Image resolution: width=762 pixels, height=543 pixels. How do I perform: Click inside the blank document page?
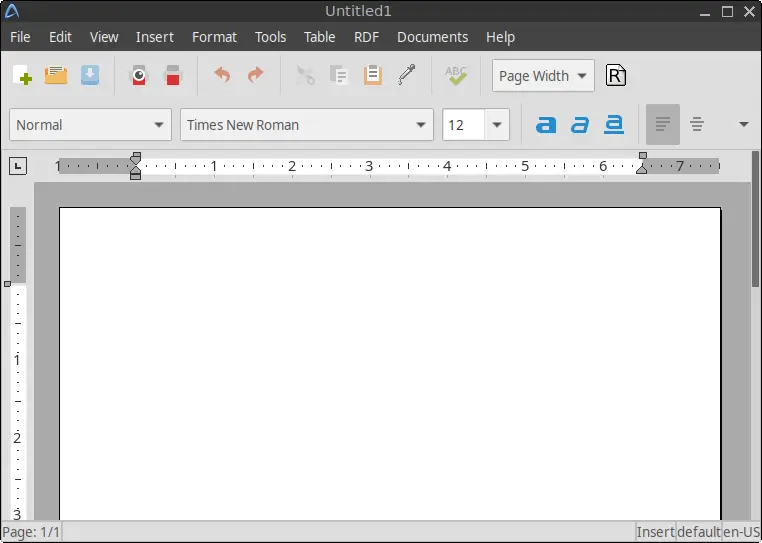point(390,364)
